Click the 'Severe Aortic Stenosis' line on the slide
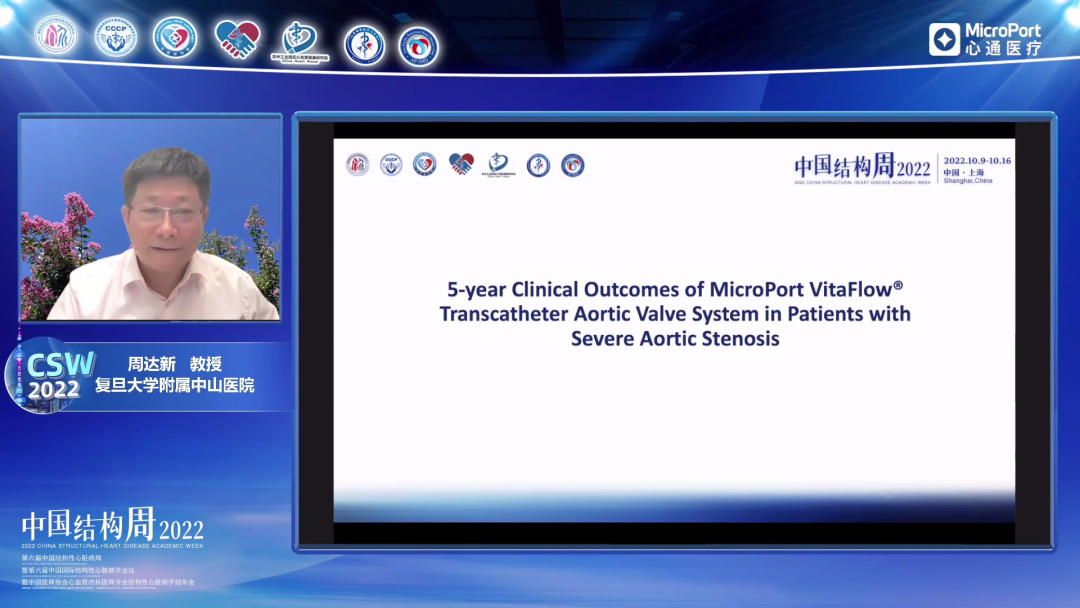Screen dimensions: 1080x608 [x=675, y=338]
